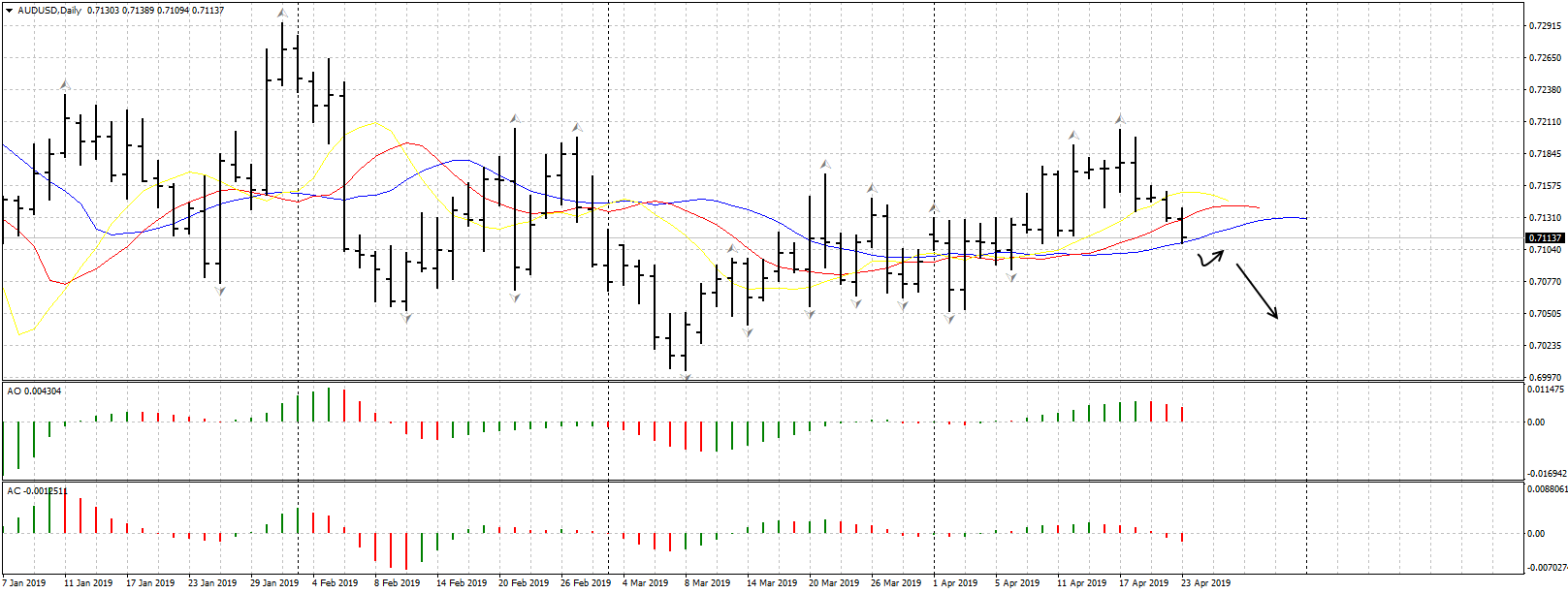This screenshot has width=1568, height=594.
Task: Select the up fractal above the mid-April high
Action: coord(1119,119)
